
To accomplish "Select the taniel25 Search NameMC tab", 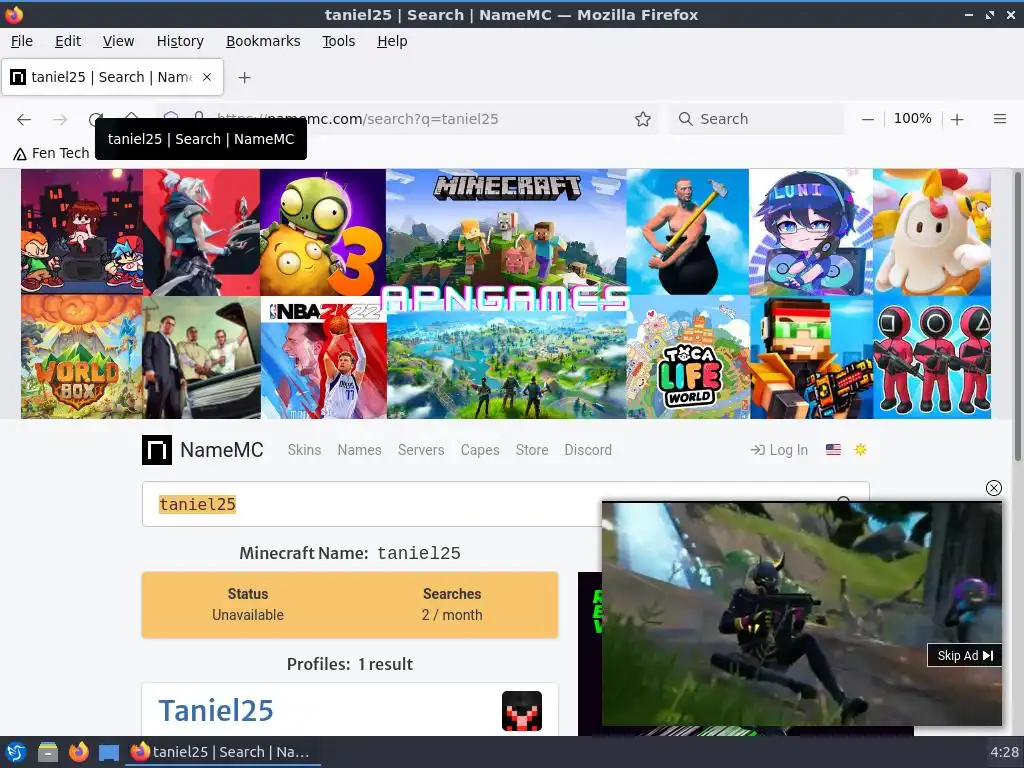I will click(112, 77).
